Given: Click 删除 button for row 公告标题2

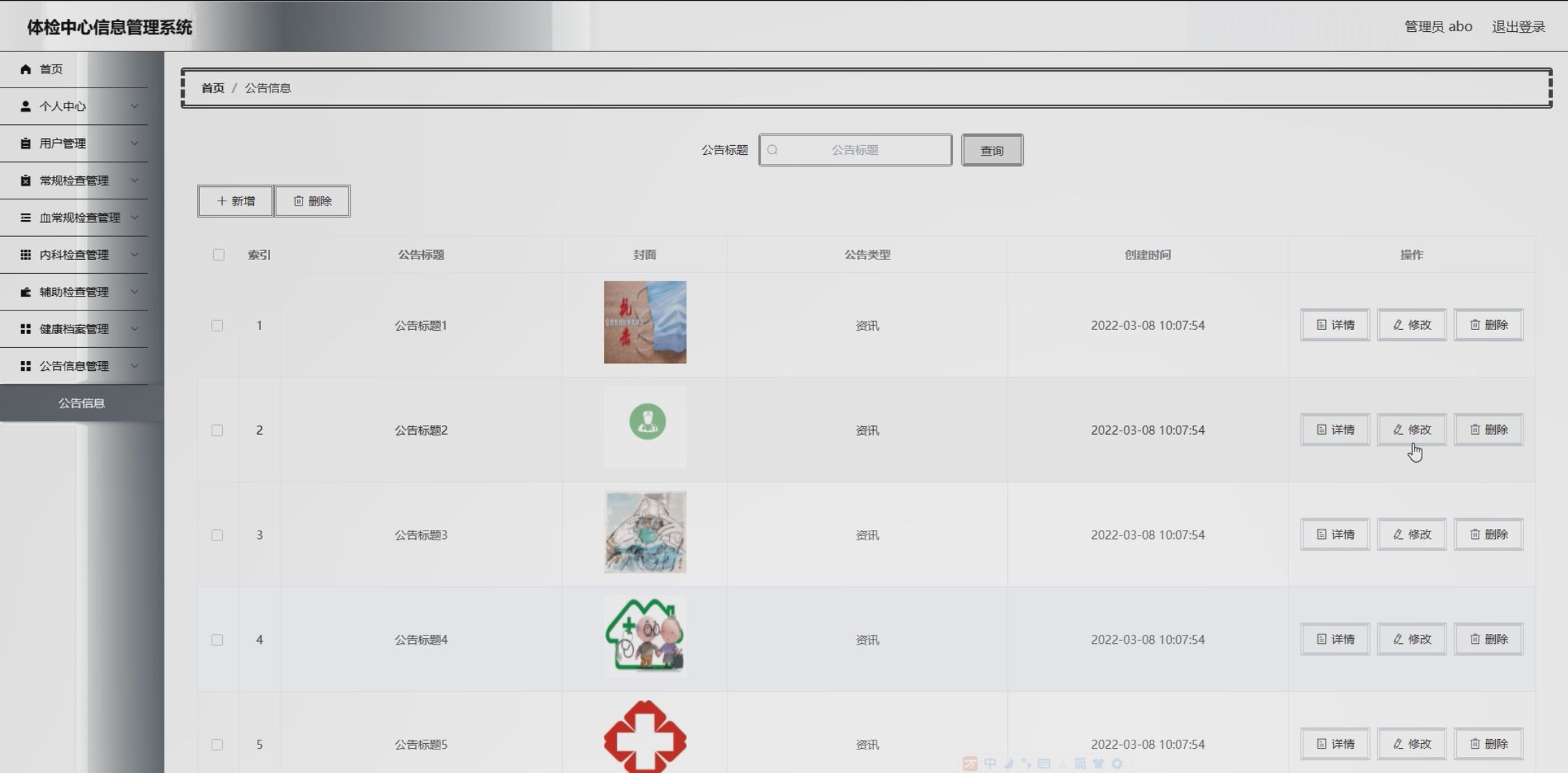Looking at the screenshot, I should pyautogui.click(x=1489, y=430).
